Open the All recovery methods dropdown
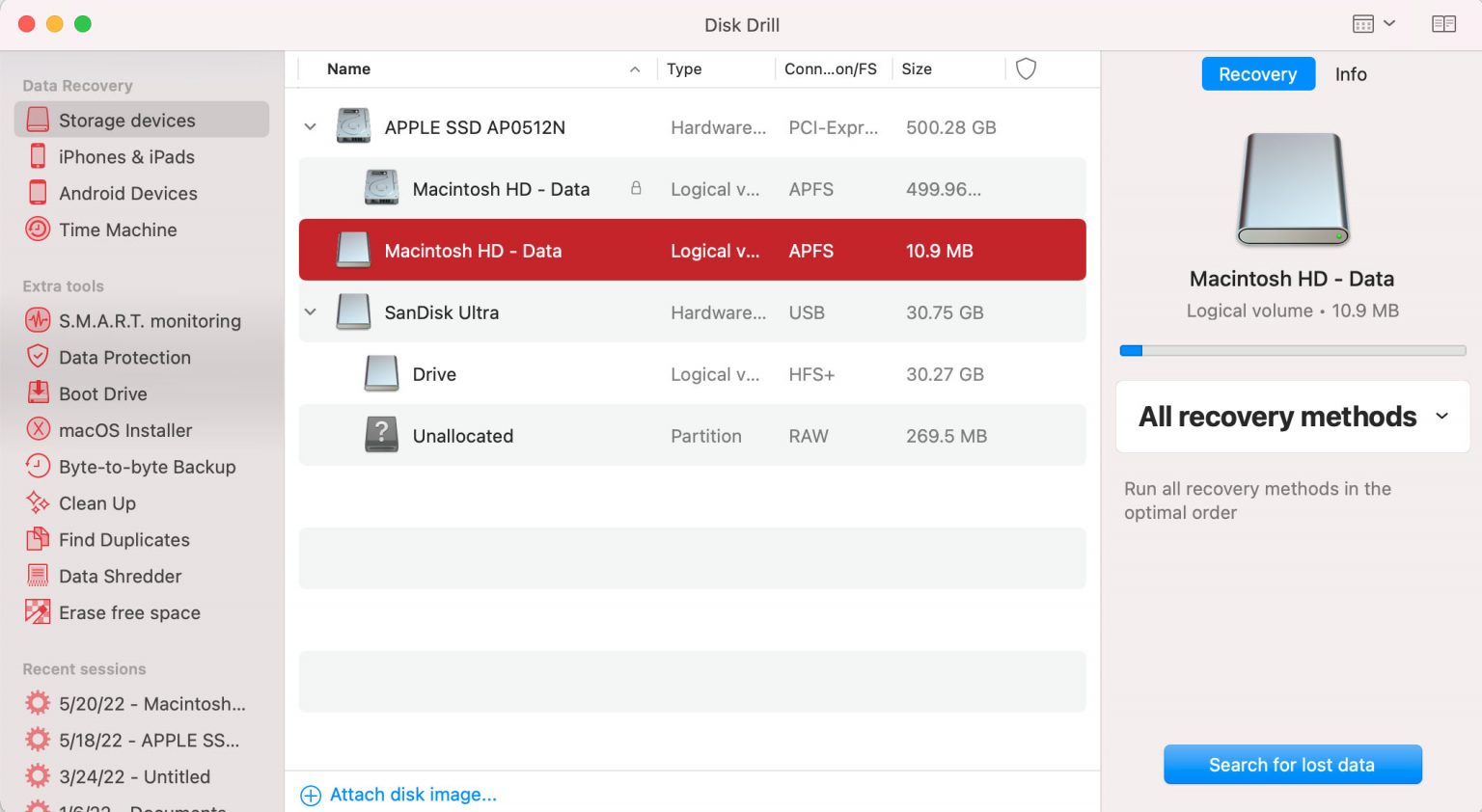 pos(1292,417)
